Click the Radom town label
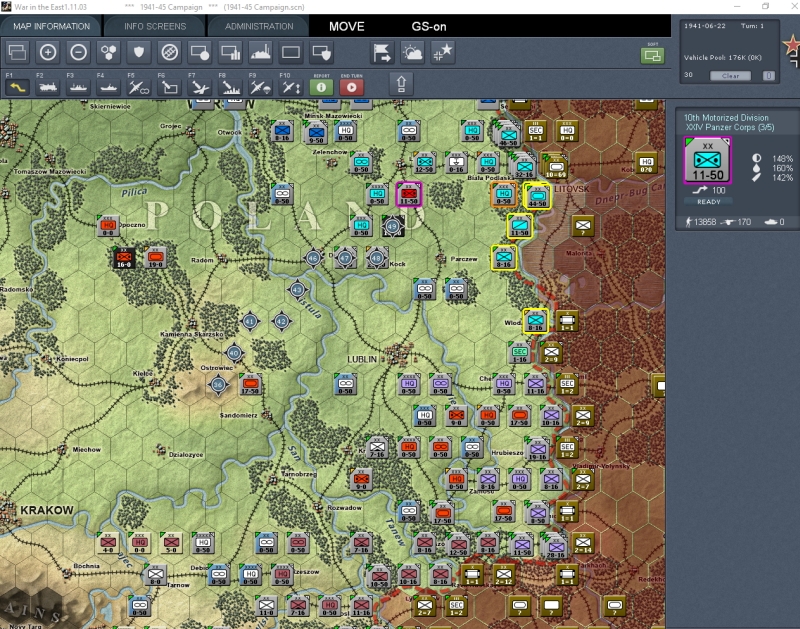The image size is (800, 629). pos(202,260)
